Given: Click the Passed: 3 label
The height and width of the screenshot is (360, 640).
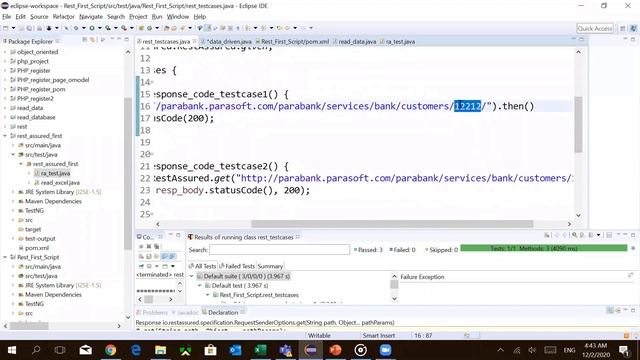Looking at the screenshot, I should (x=368, y=250).
